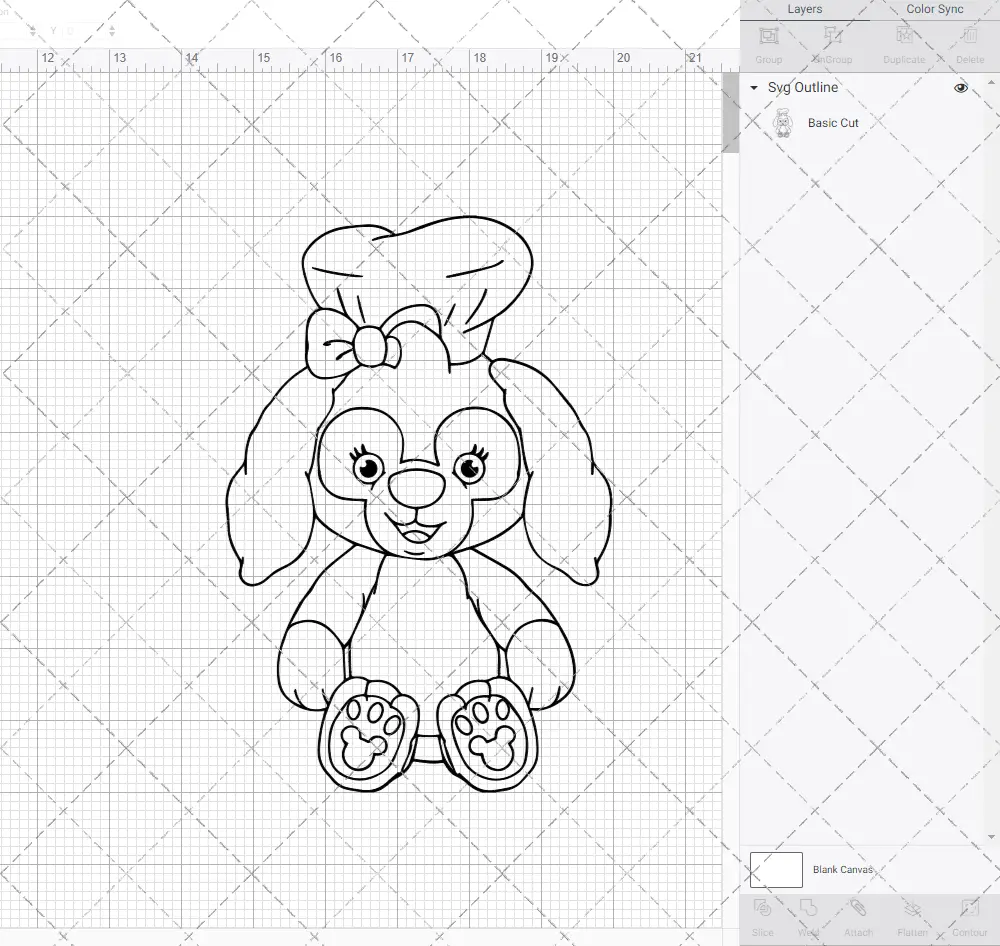Click the Duplicate icon
Viewport: 1000px width, 946px height.
904,36
